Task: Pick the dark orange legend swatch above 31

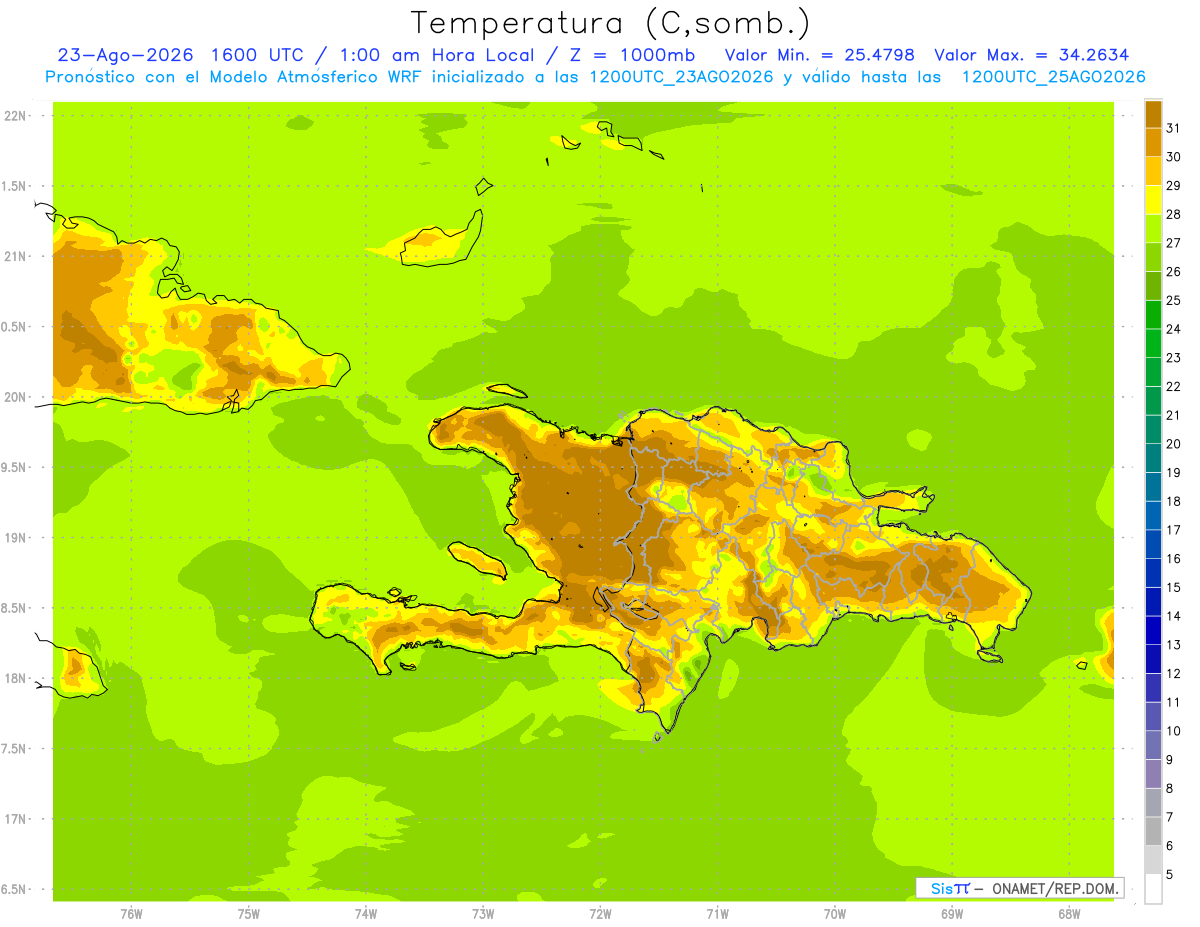Action: point(1153,114)
